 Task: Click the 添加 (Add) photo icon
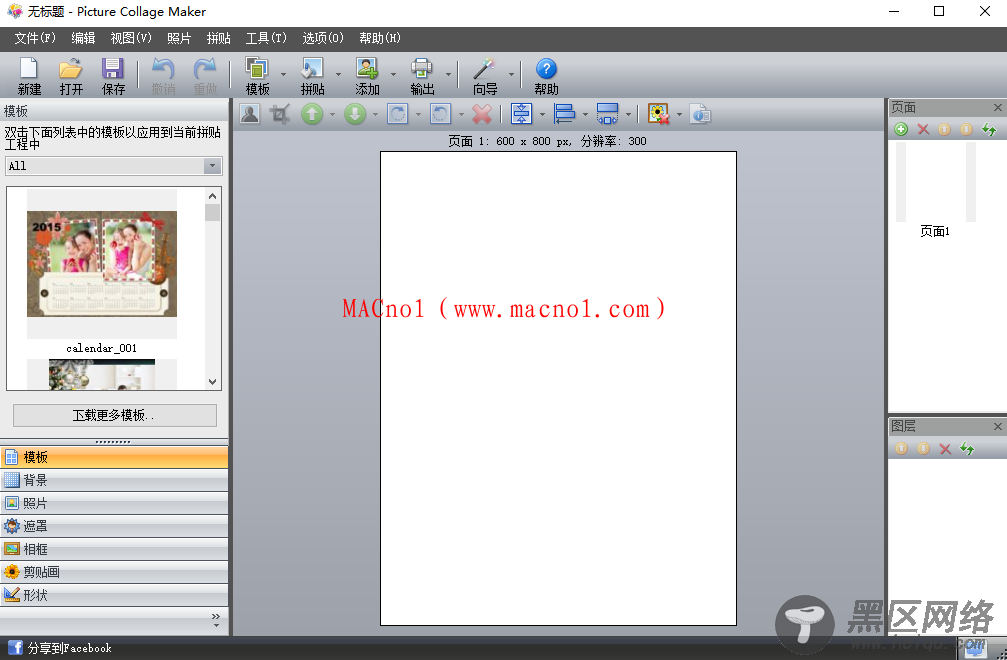[367, 69]
